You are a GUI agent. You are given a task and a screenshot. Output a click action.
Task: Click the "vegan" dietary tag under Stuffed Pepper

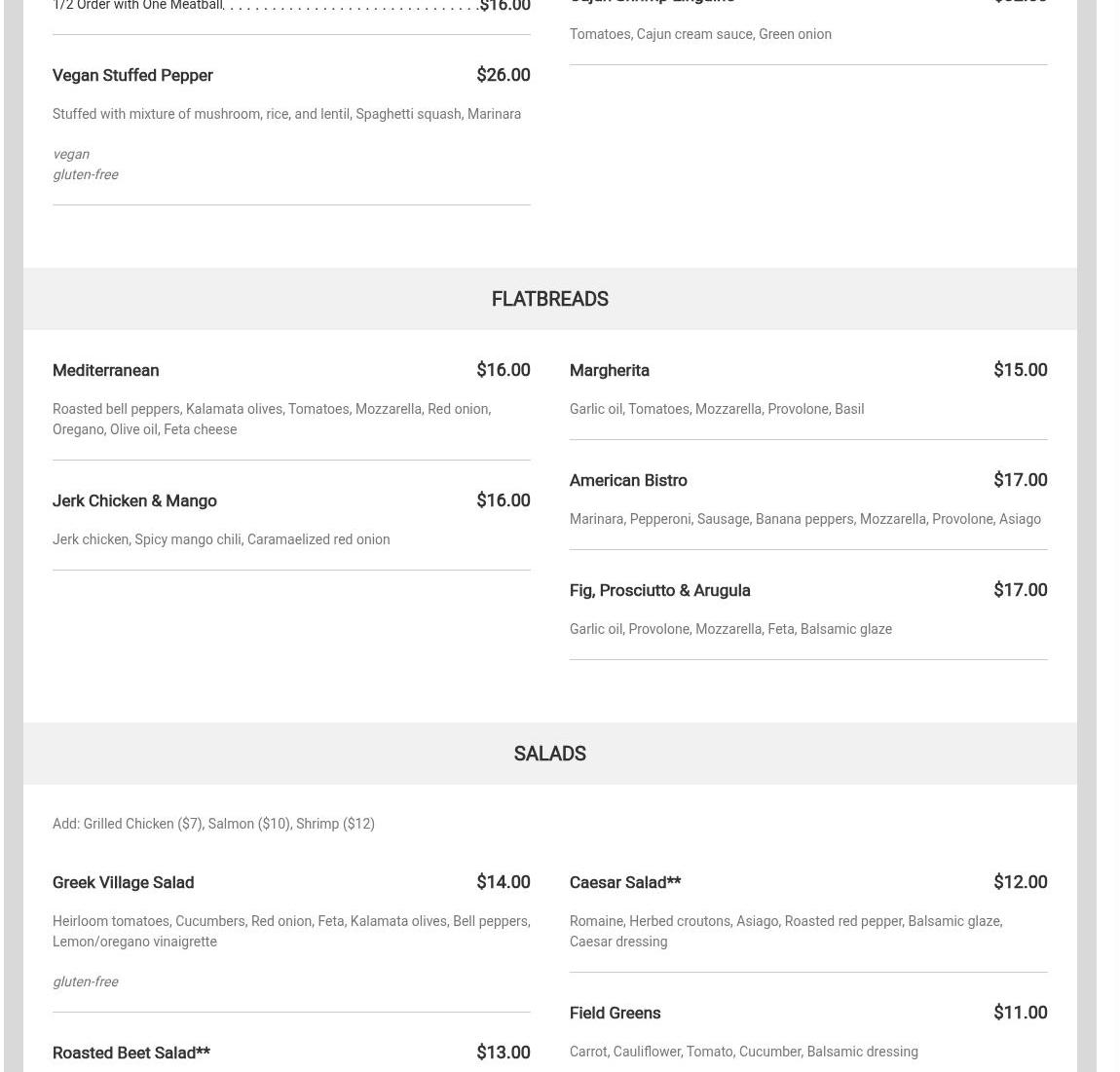click(71, 154)
